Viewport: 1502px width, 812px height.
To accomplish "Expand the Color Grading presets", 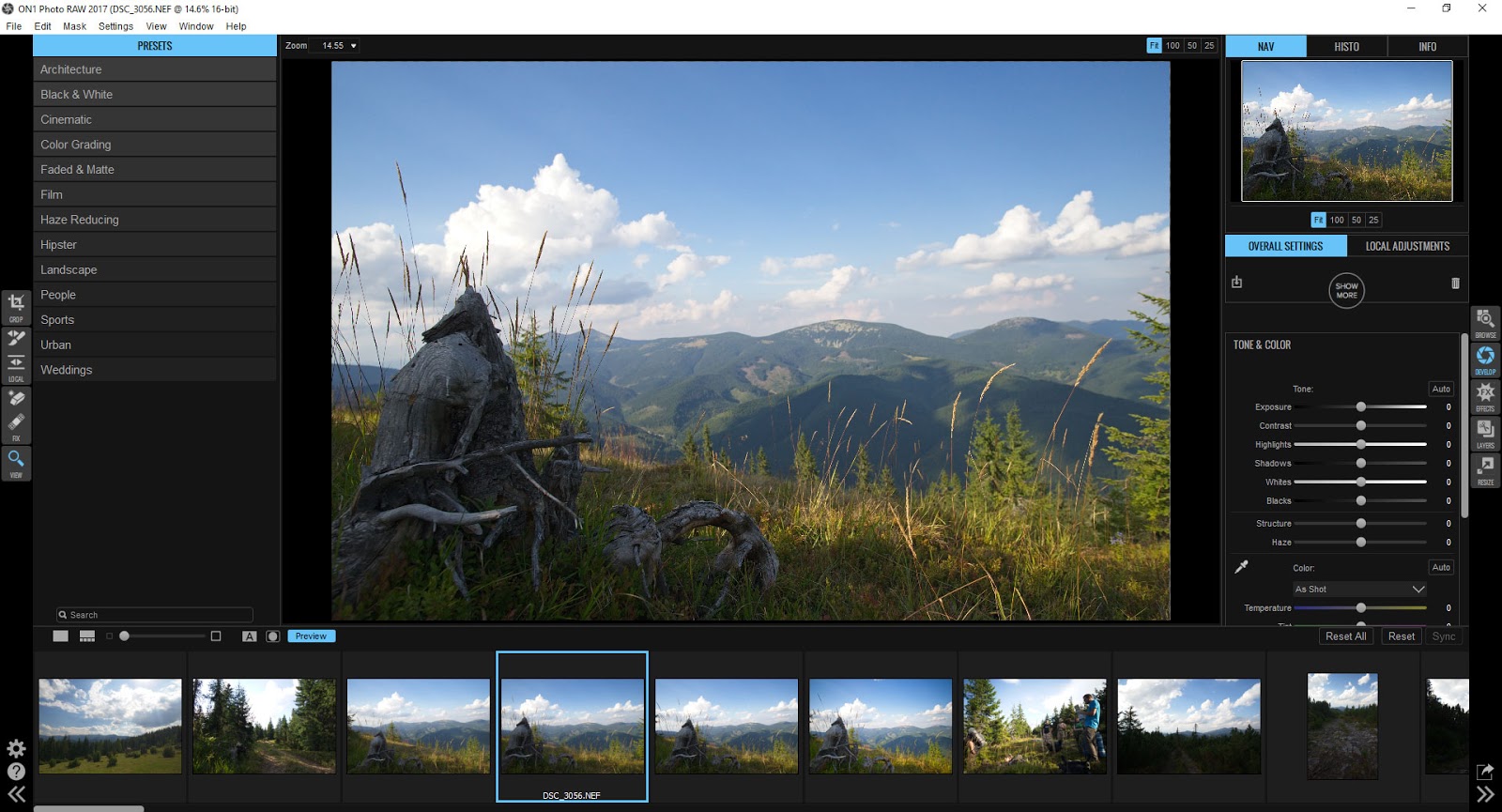I will (155, 145).
